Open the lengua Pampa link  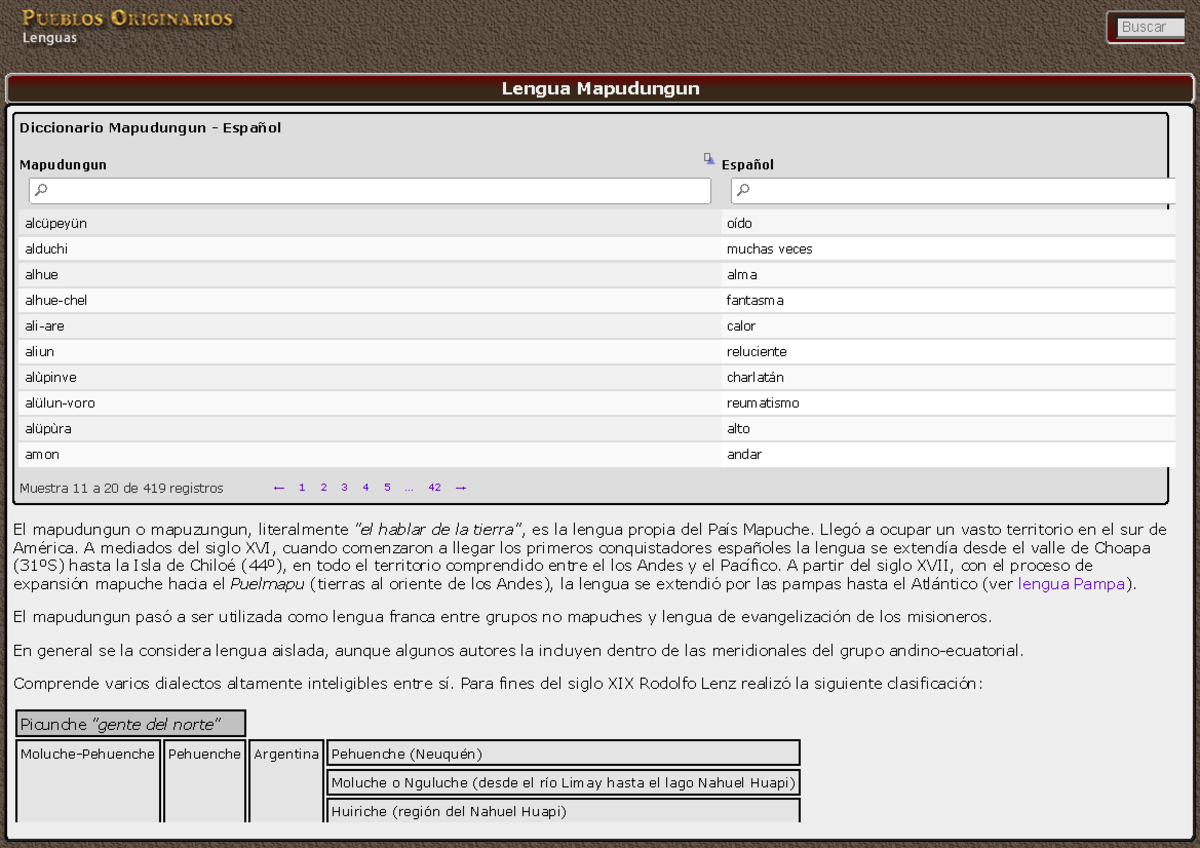(1071, 584)
